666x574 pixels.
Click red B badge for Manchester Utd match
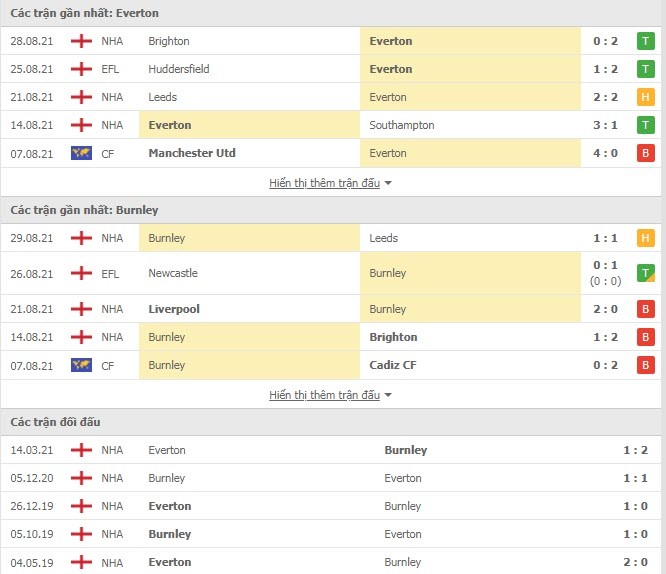click(x=646, y=153)
